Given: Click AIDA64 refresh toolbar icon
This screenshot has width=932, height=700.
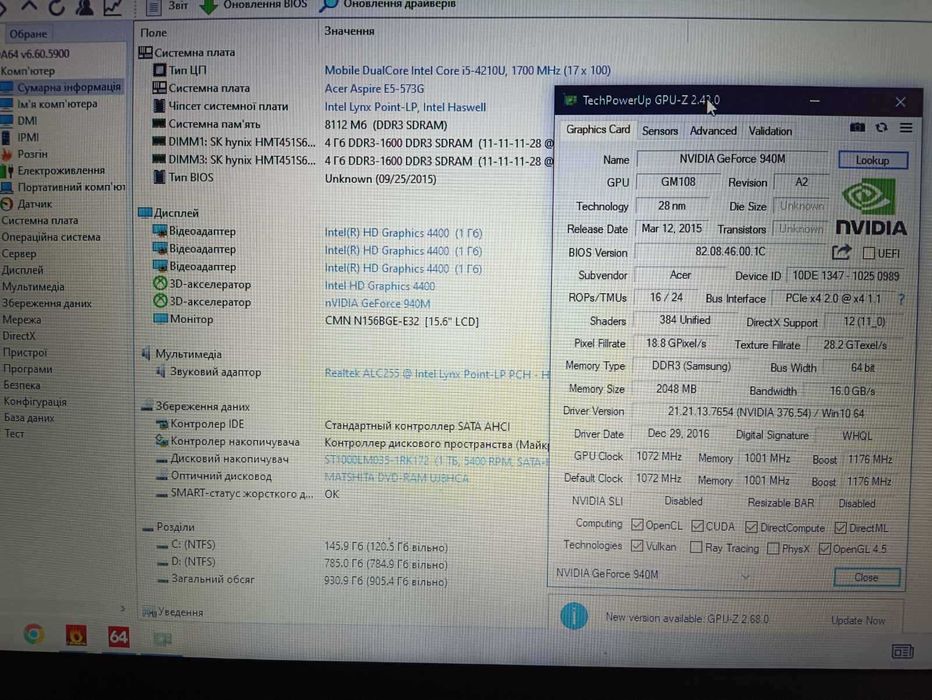Looking at the screenshot, I should click(56, 7).
